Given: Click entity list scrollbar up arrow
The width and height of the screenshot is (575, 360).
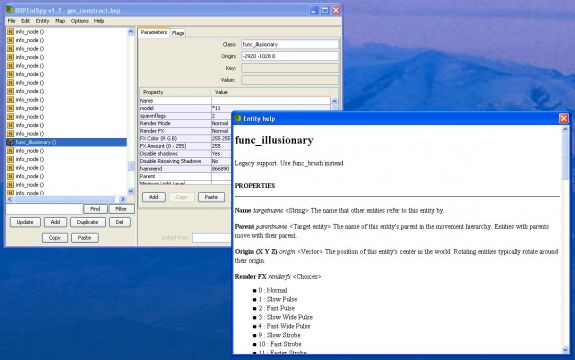Looking at the screenshot, I should point(131,32).
